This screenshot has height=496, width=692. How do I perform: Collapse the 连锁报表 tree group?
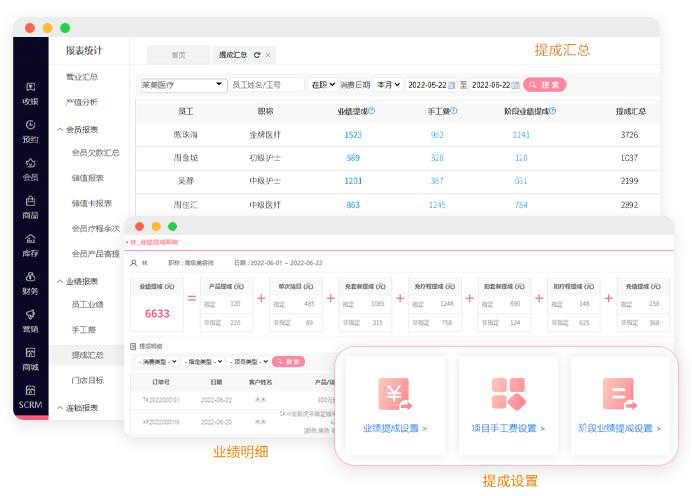tap(60, 408)
